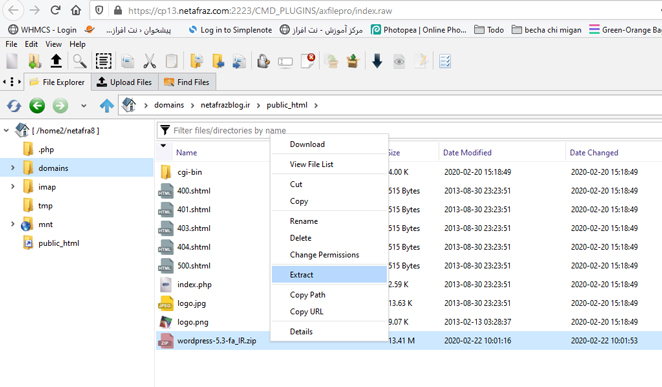Expand the imap folder tree node
The image size is (662, 387).
tap(13, 187)
